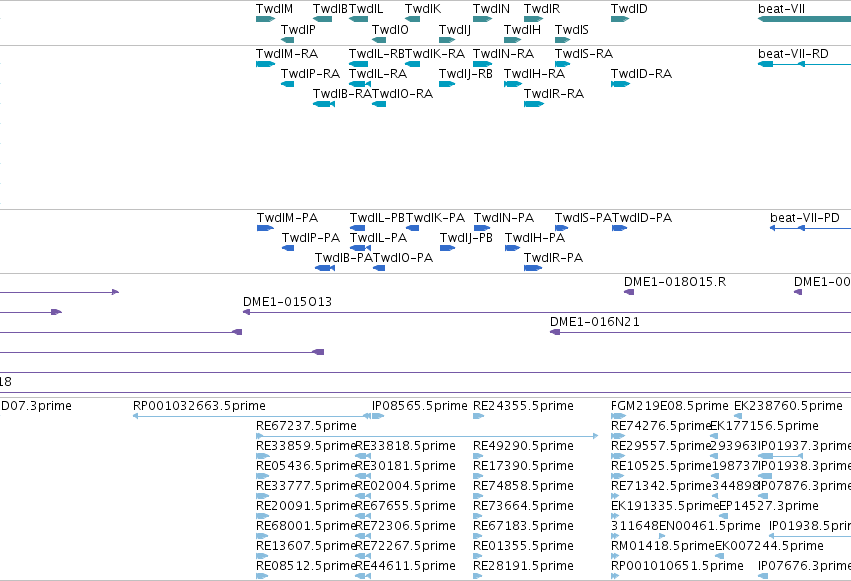The height and width of the screenshot is (581, 851).
Task: Select the EN00461.5prime EST label
Action: coord(710,526)
